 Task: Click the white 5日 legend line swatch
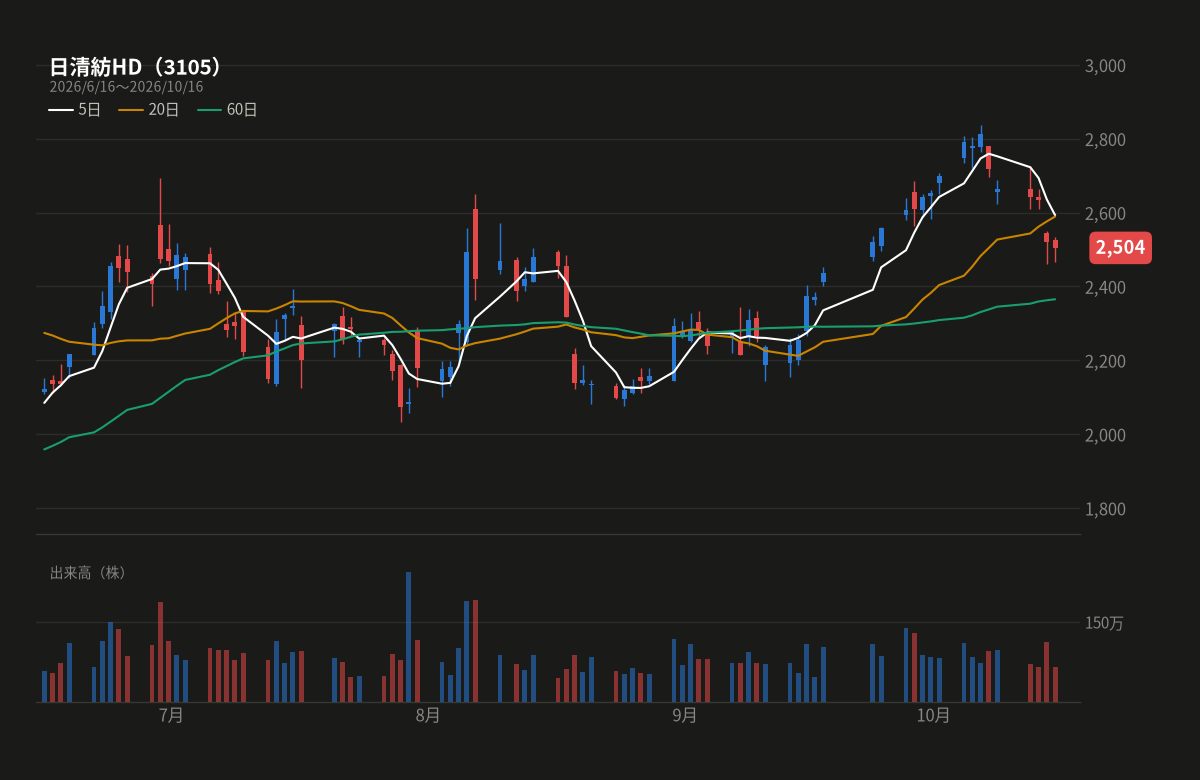coord(61,110)
